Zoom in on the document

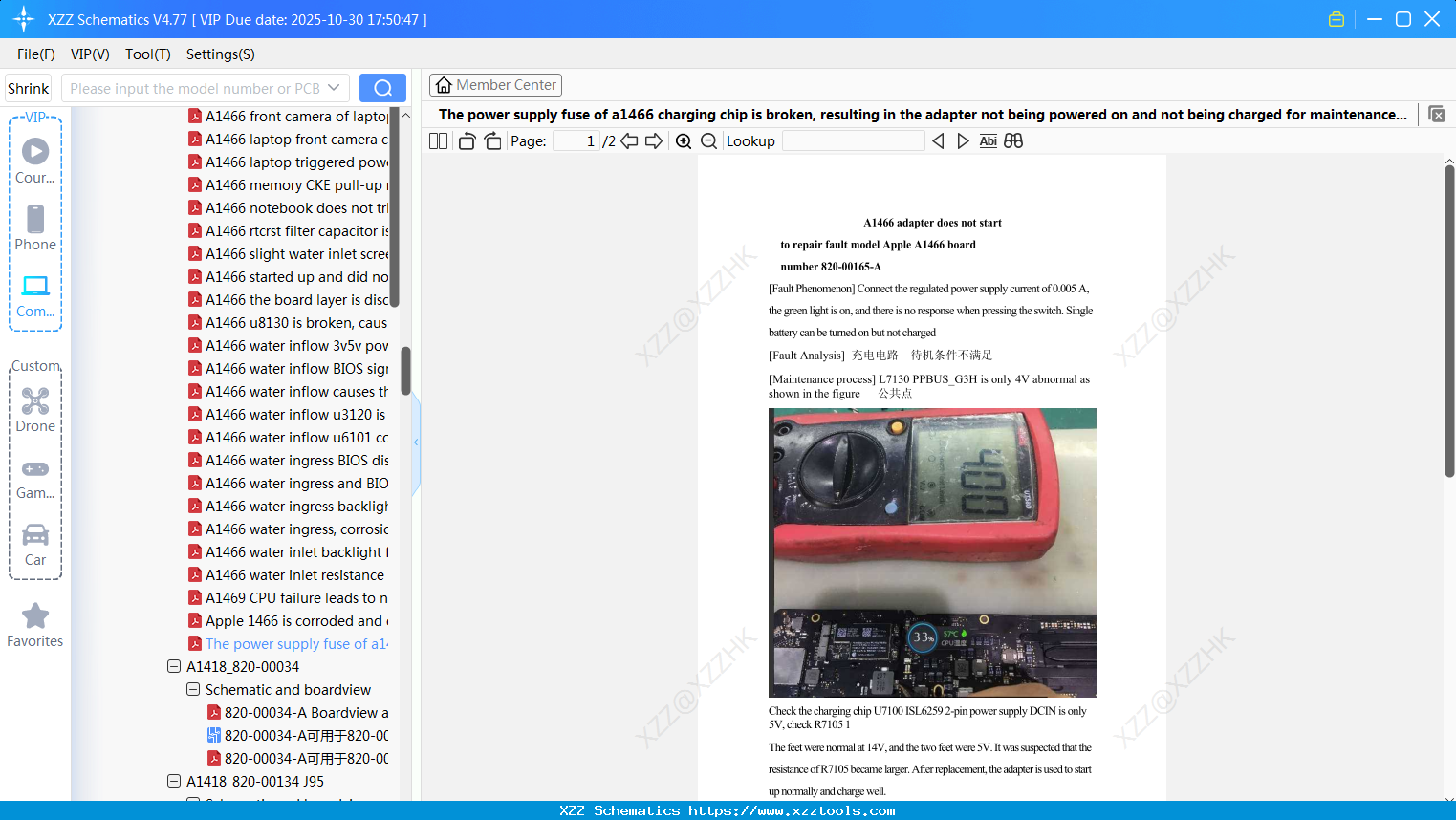684,140
